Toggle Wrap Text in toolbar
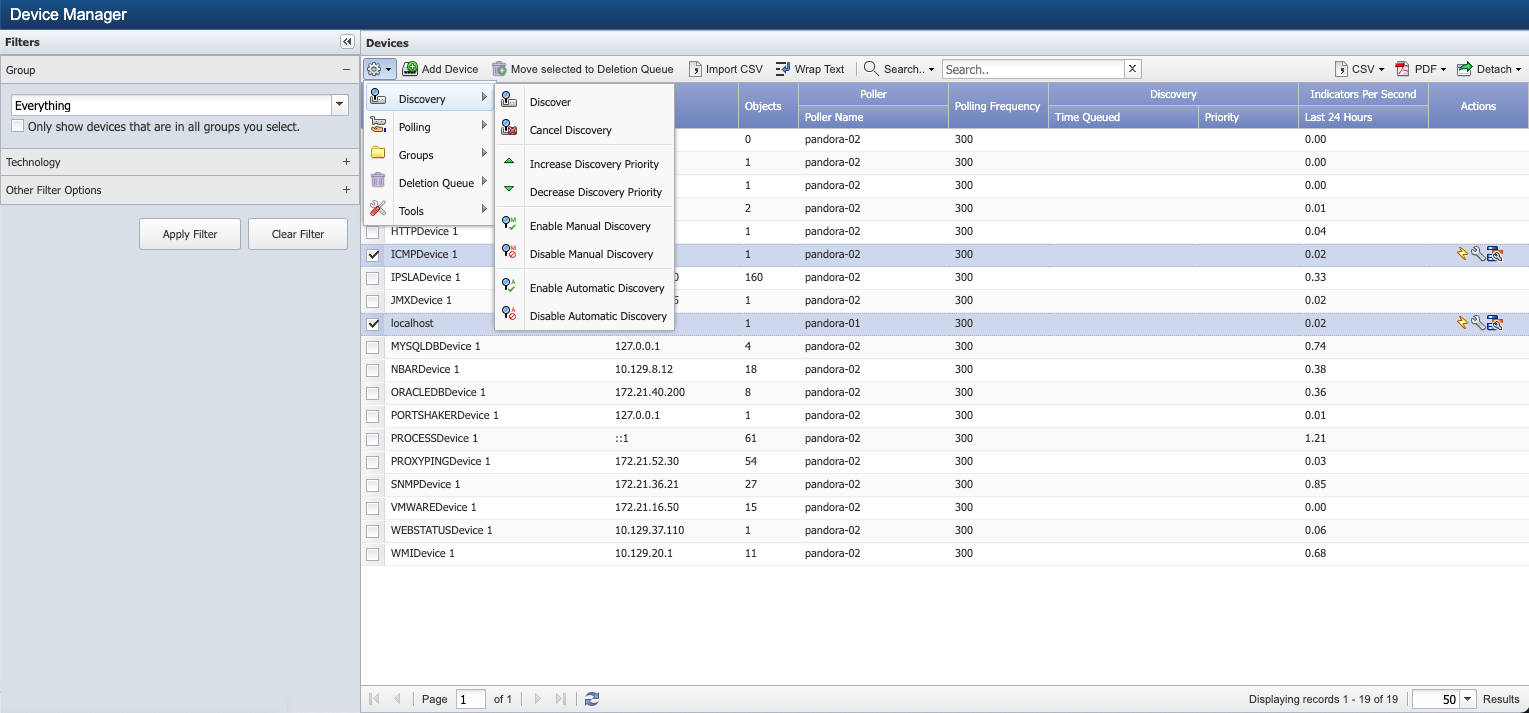Image resolution: width=1529 pixels, height=713 pixels. pos(810,69)
